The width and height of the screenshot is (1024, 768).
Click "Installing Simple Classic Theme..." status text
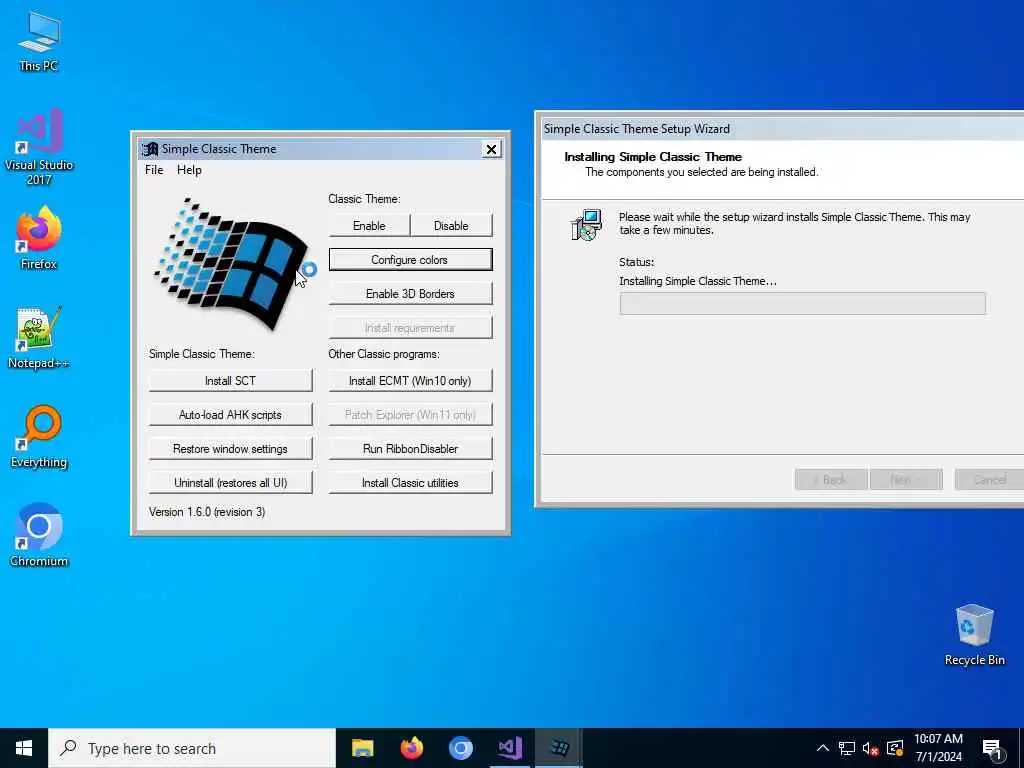[x=698, y=281]
